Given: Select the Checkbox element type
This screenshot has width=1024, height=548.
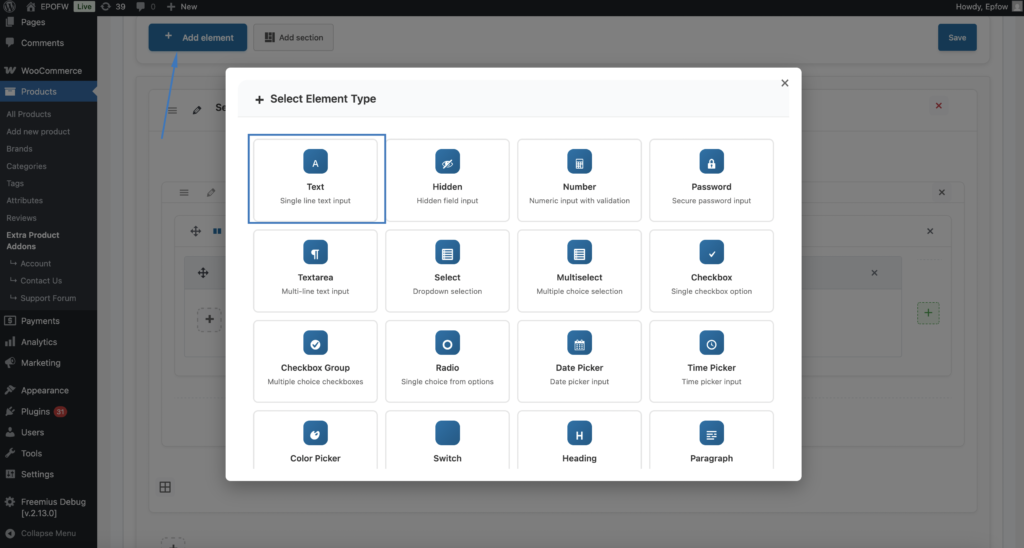Looking at the screenshot, I should click(711, 269).
